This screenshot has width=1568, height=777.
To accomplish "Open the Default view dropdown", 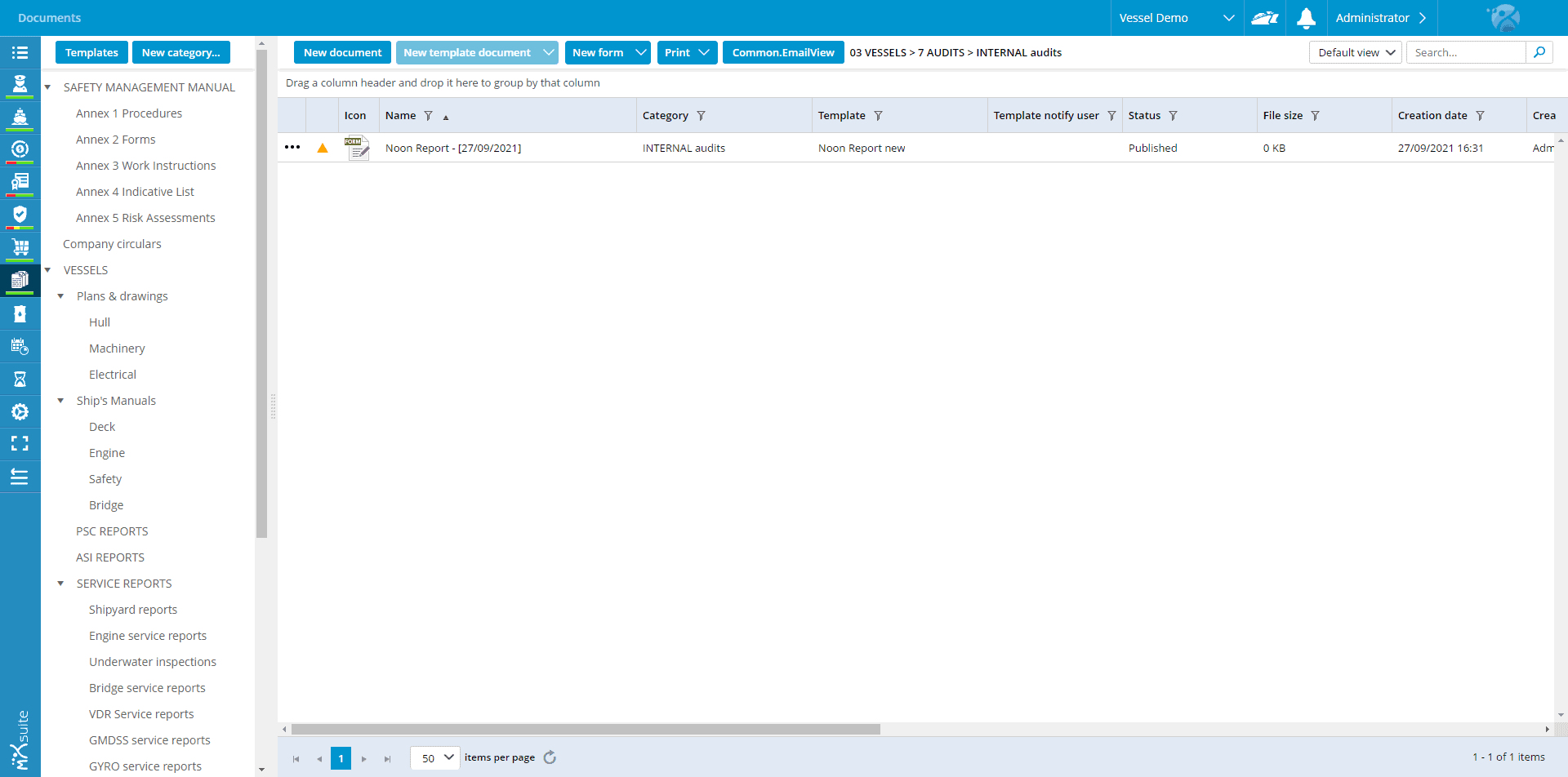I will [1355, 52].
